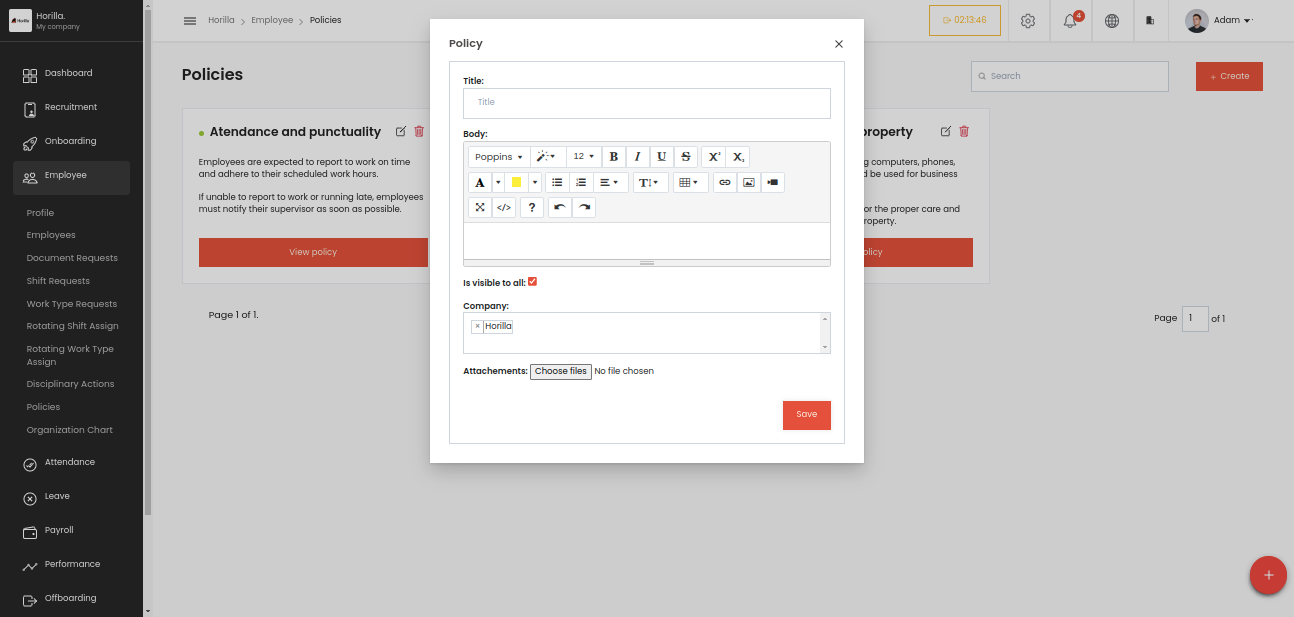Undo the last editor action
Image resolution: width=1294 pixels, height=617 pixels.
[560, 208]
